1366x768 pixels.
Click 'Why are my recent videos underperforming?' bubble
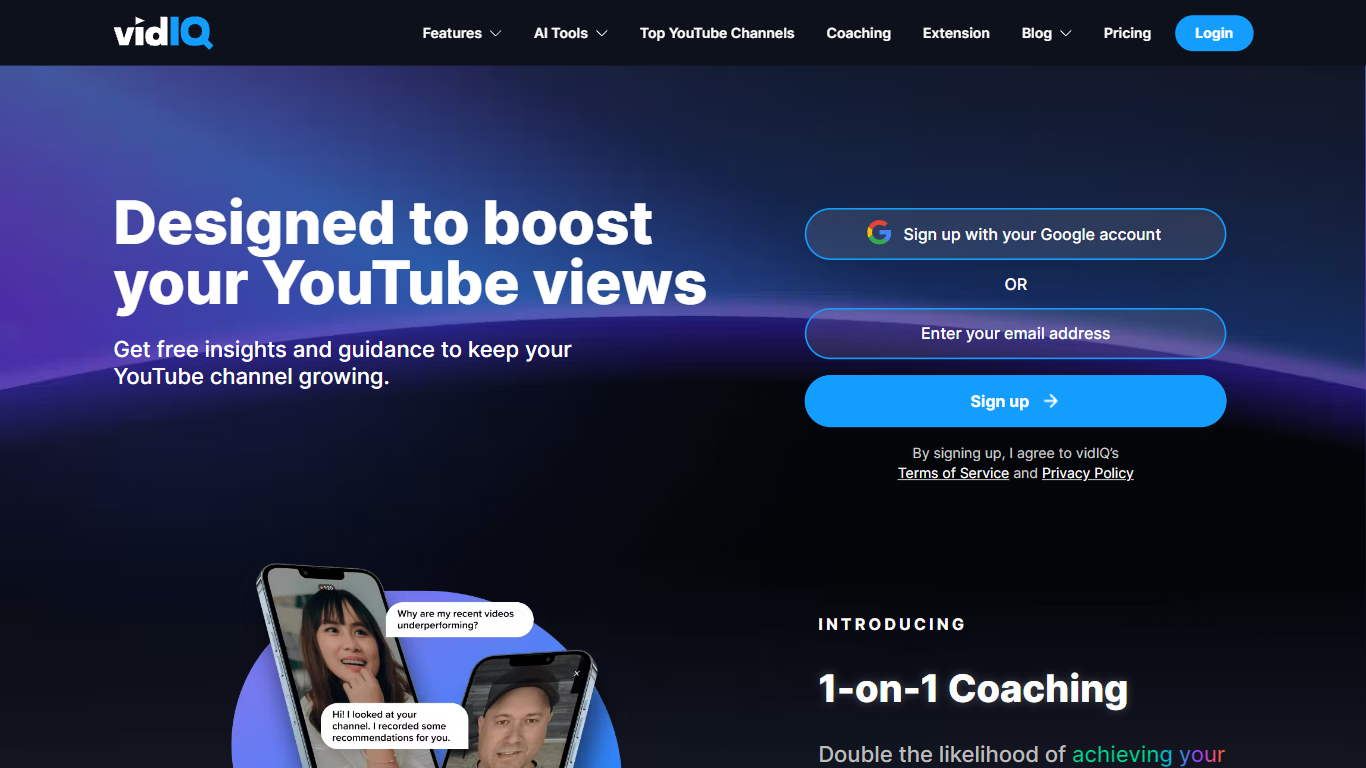459,620
